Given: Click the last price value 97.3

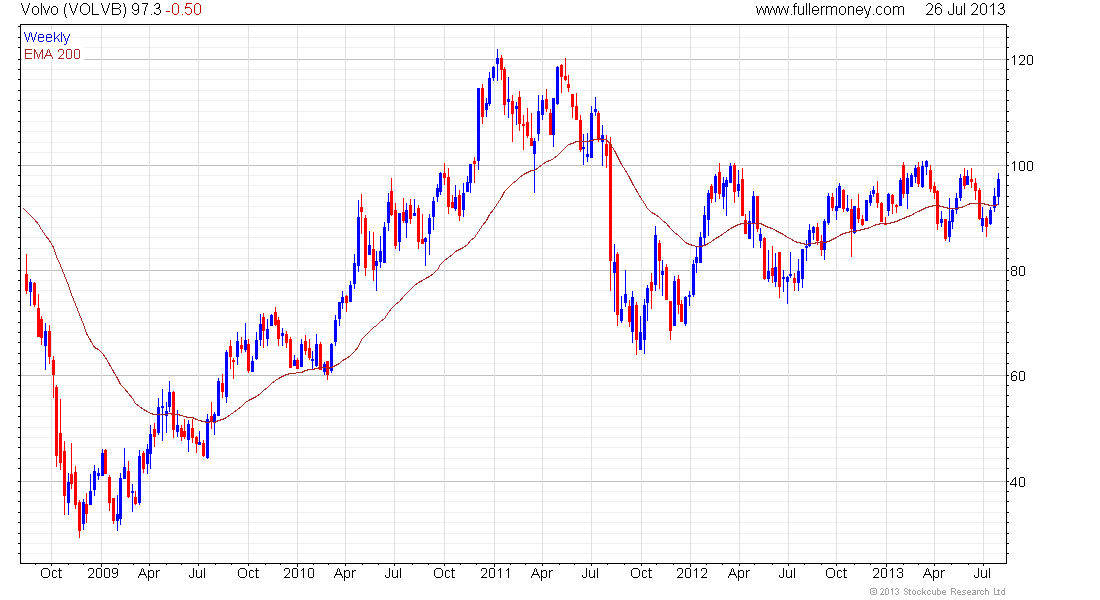Looking at the screenshot, I should pos(146,10).
